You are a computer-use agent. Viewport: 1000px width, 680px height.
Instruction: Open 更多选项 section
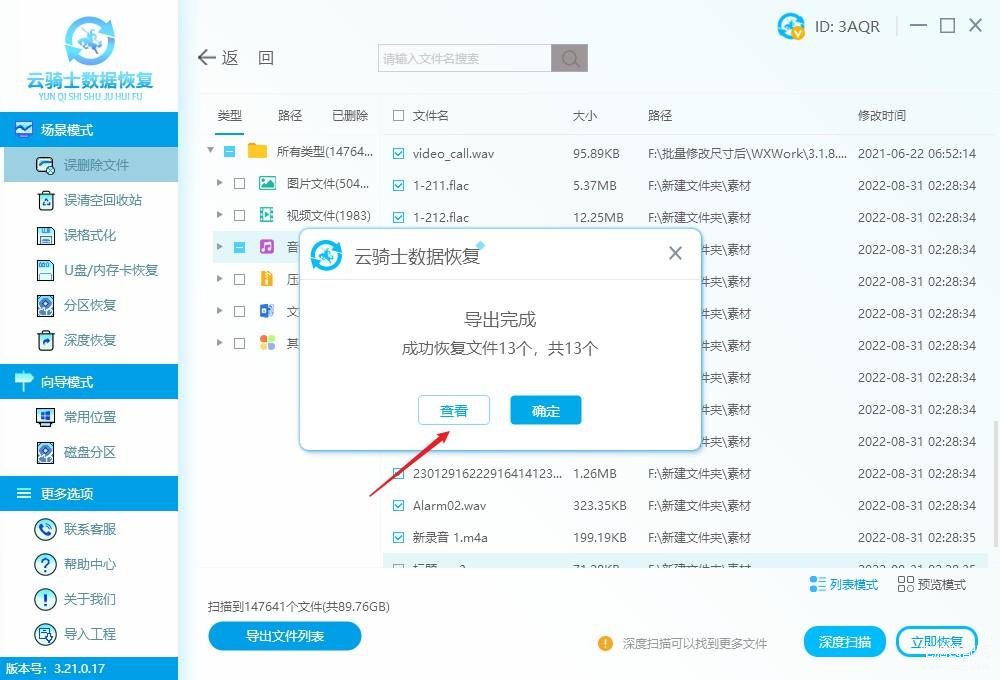[x=89, y=494]
